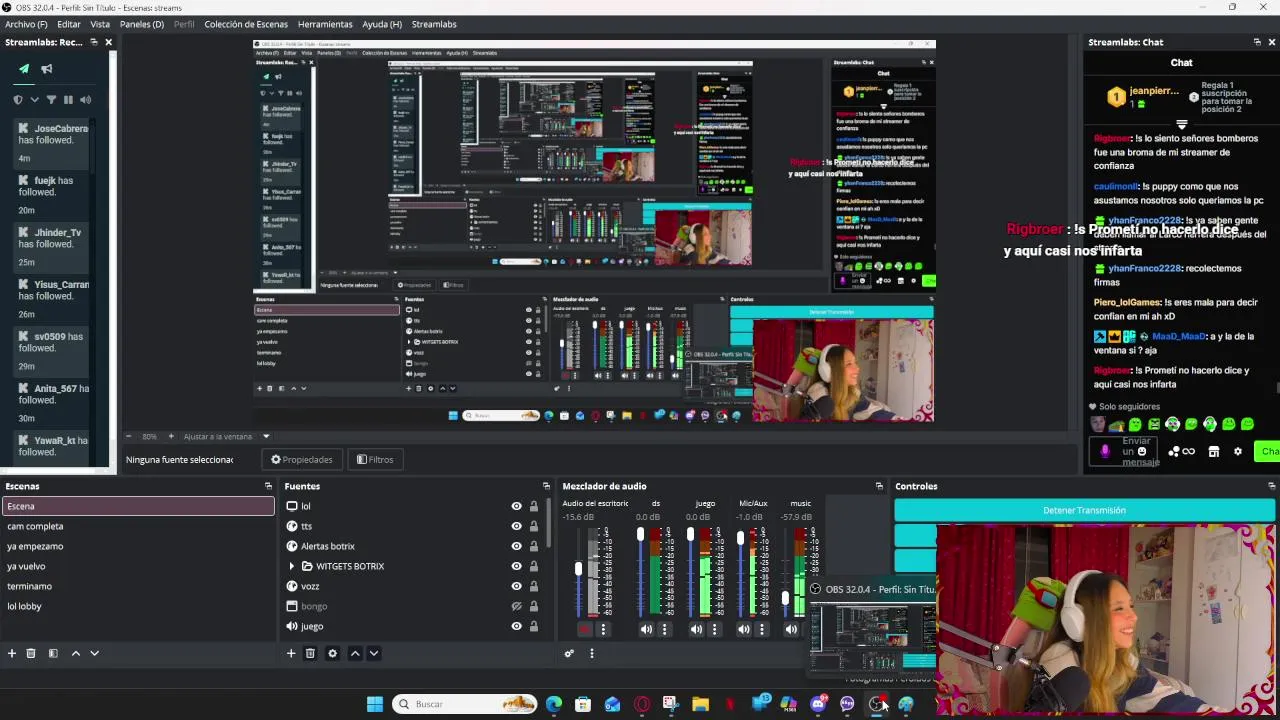Open chat settings gear in Streamlabs Chat

point(1237,452)
